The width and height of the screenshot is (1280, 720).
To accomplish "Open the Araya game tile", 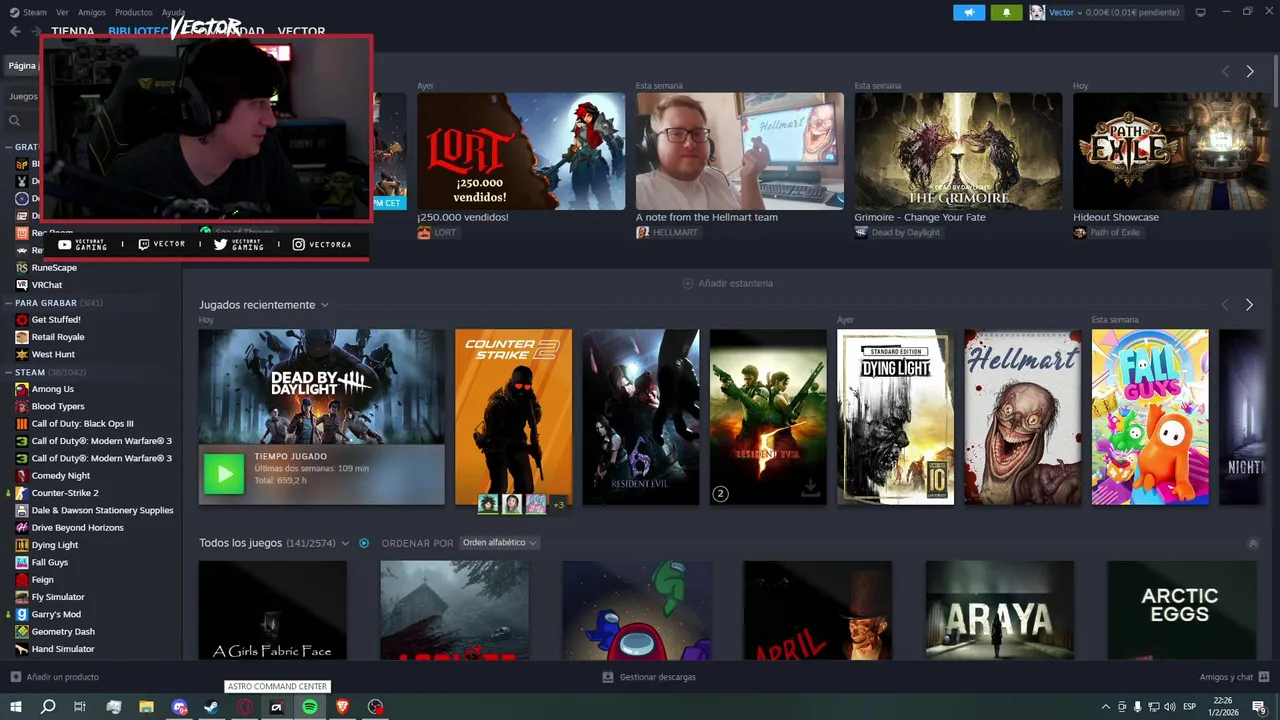I will click(x=999, y=609).
